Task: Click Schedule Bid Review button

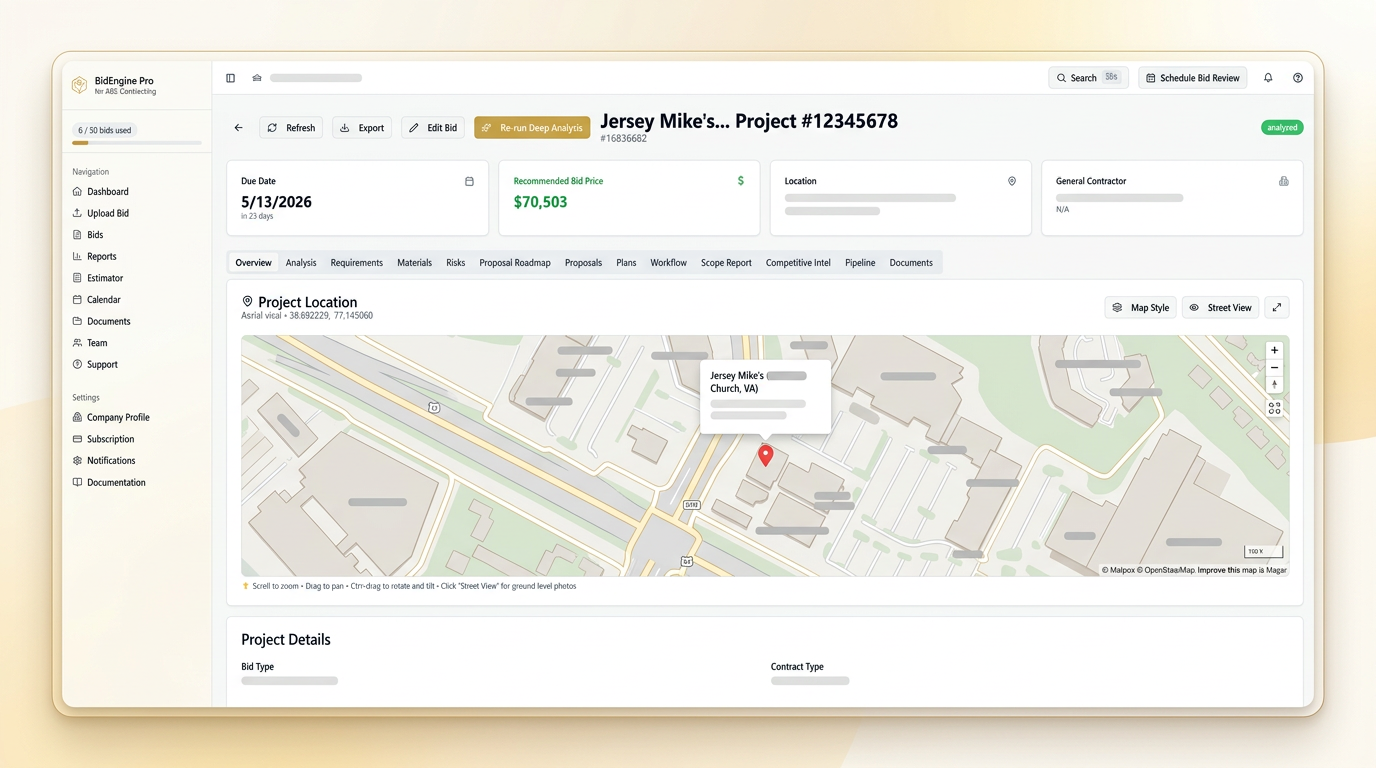Action: [1192, 78]
